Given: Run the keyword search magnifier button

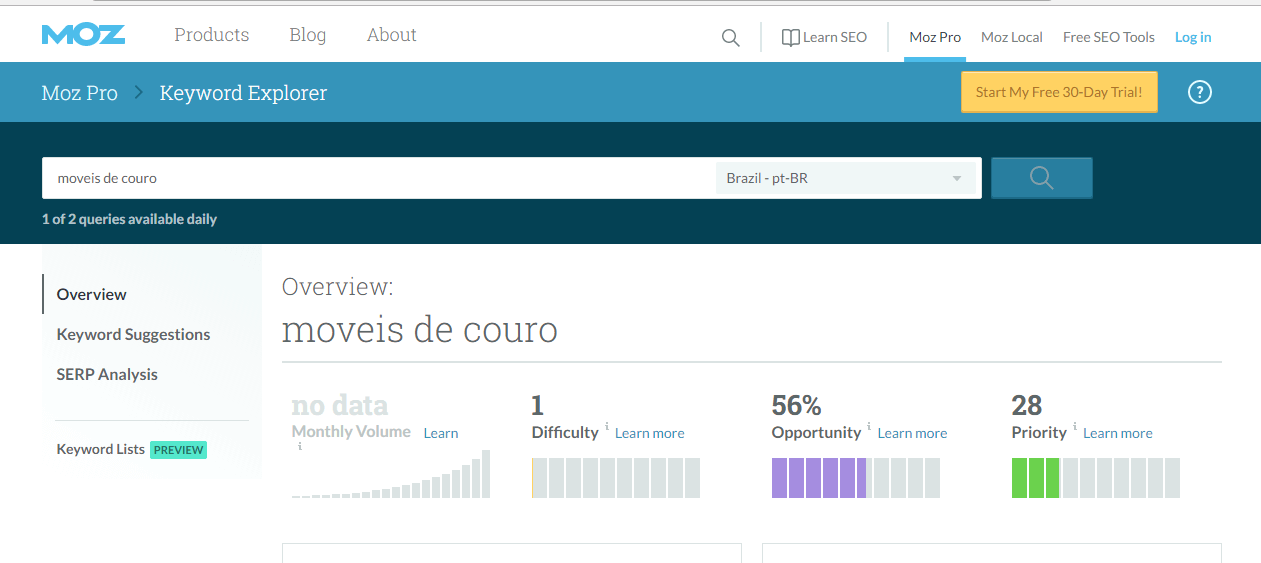Looking at the screenshot, I should (1041, 178).
